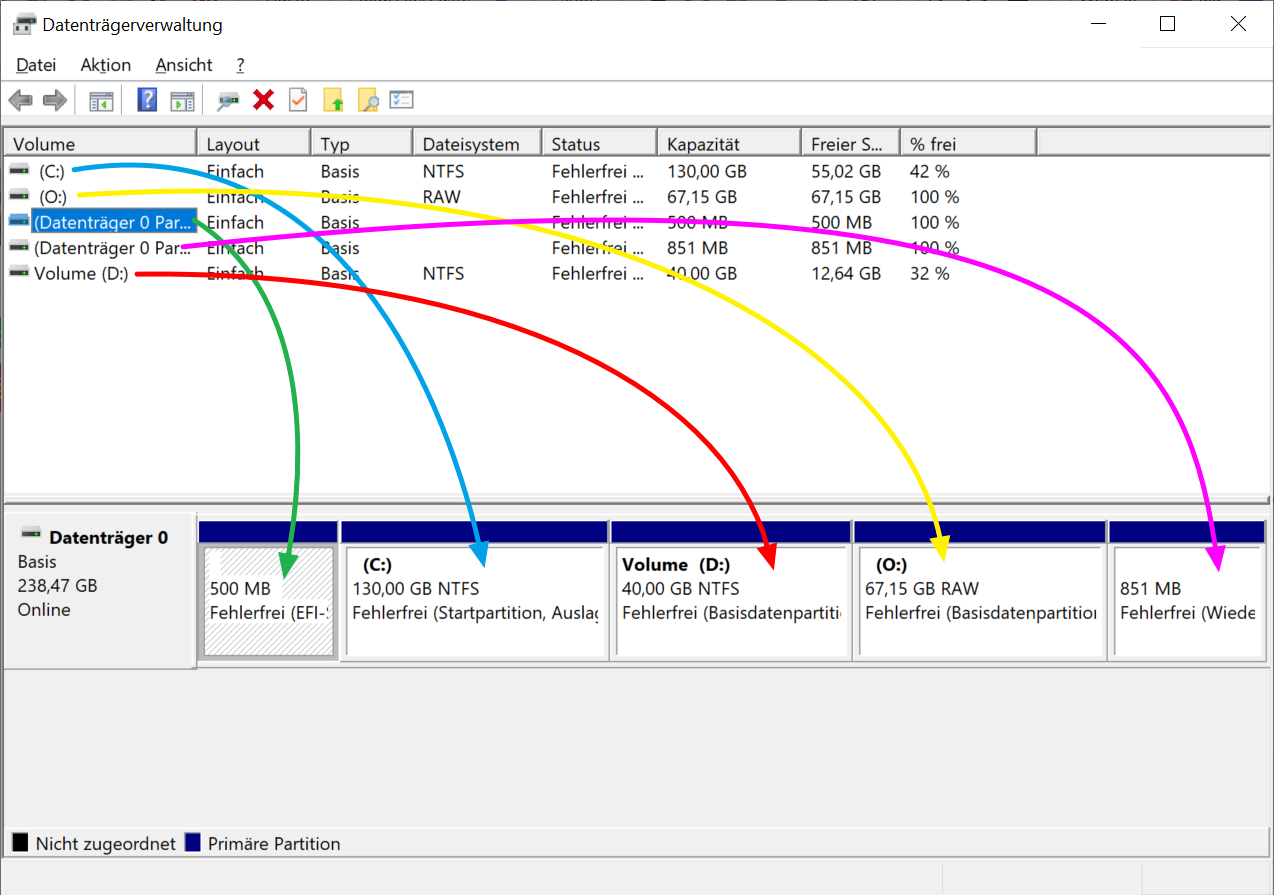The width and height of the screenshot is (1274, 895).
Task: Click the Forward arrow in toolbar
Action: 55,100
